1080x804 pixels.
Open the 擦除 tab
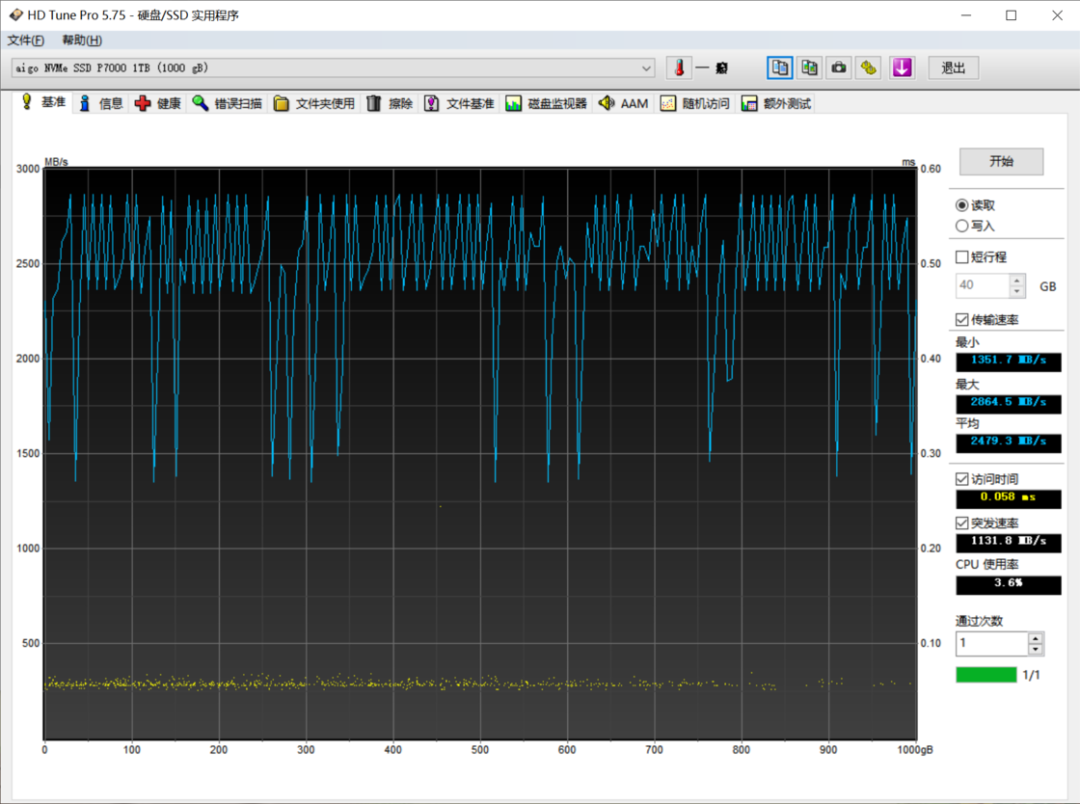coord(390,103)
